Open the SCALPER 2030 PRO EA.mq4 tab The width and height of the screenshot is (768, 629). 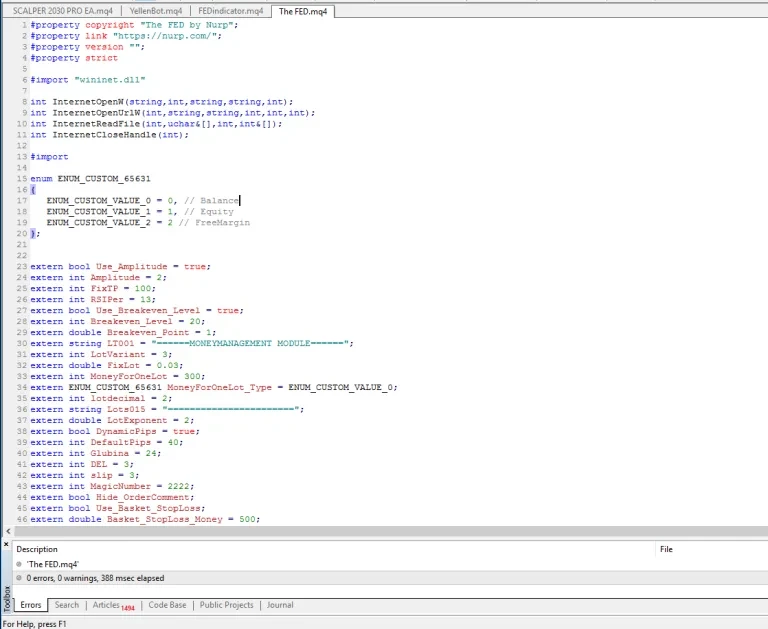[x=62, y=11]
